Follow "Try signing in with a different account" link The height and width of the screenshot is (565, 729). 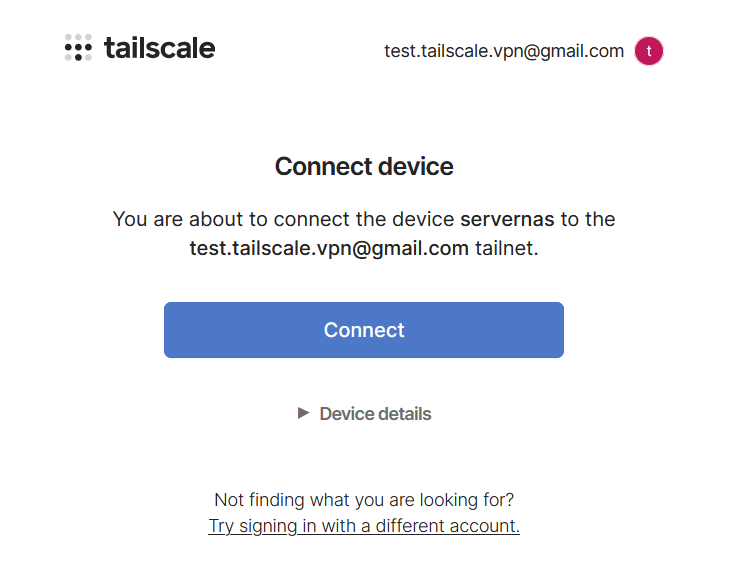click(364, 526)
